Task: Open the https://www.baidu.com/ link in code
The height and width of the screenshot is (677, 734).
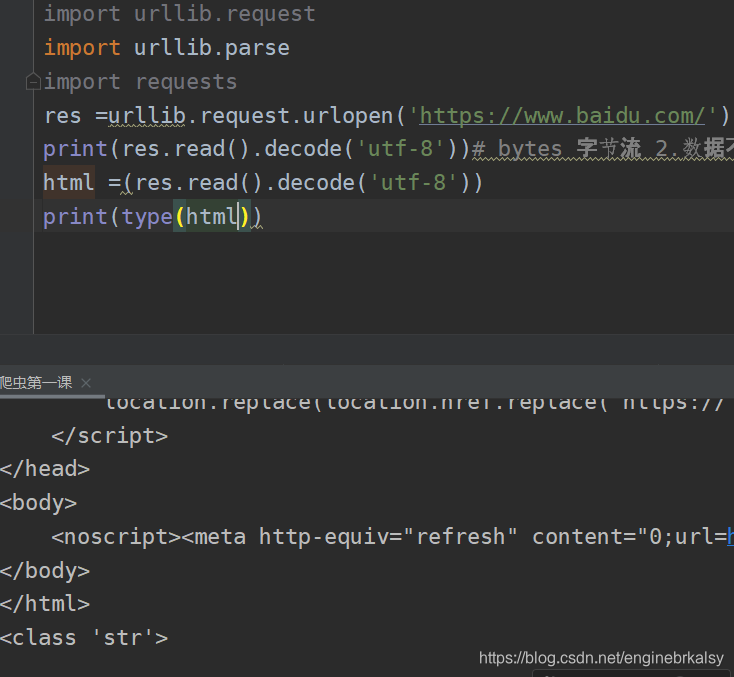Action: click(x=562, y=115)
